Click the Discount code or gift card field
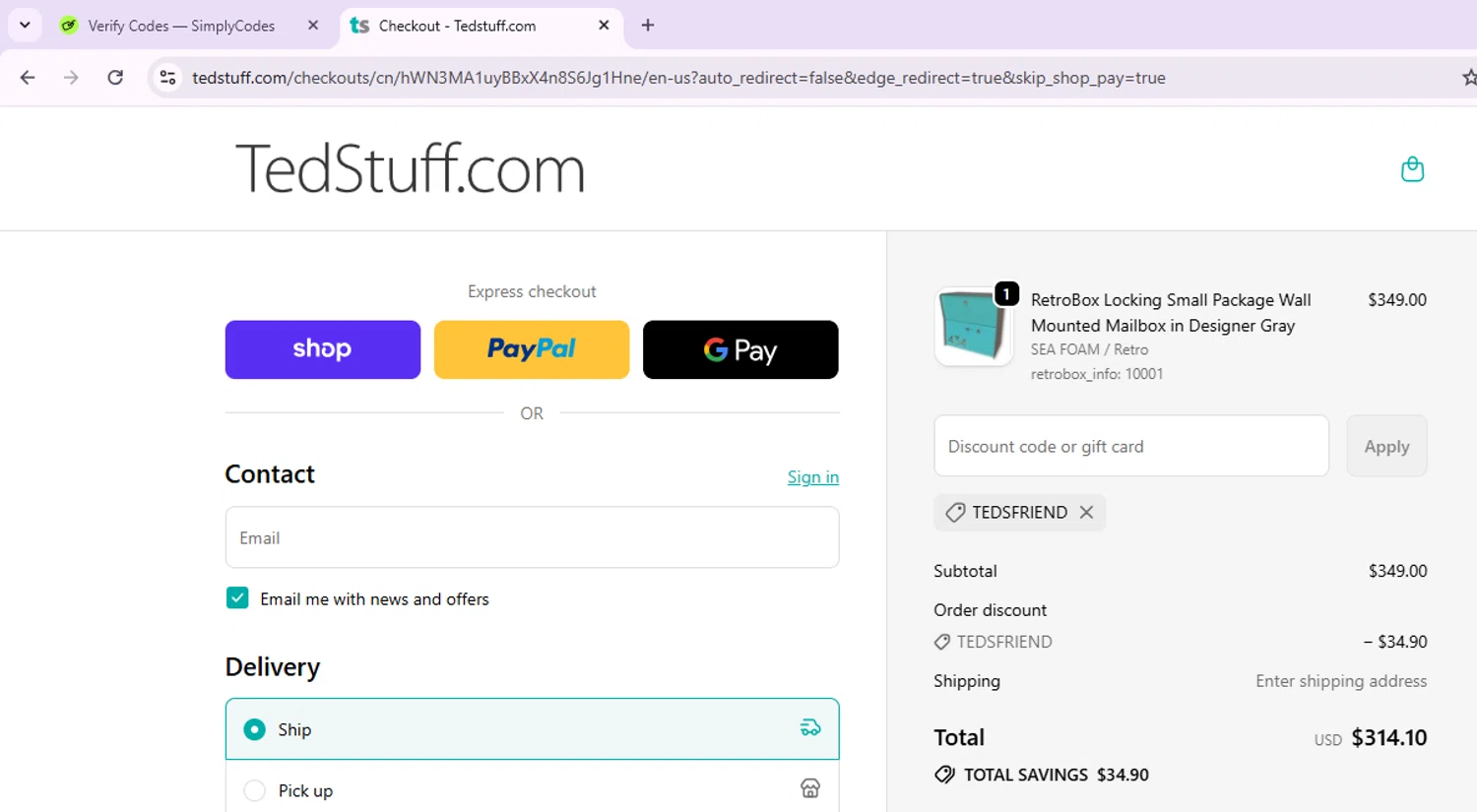Viewport: 1477px width, 812px height. (1131, 446)
